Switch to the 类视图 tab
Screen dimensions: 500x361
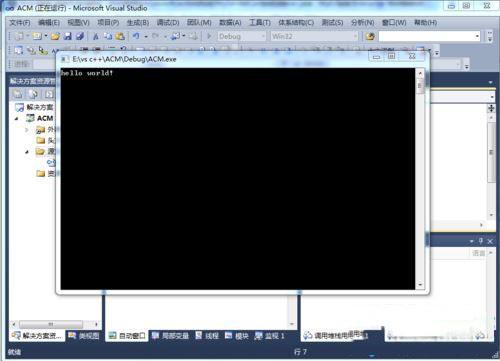(84, 335)
